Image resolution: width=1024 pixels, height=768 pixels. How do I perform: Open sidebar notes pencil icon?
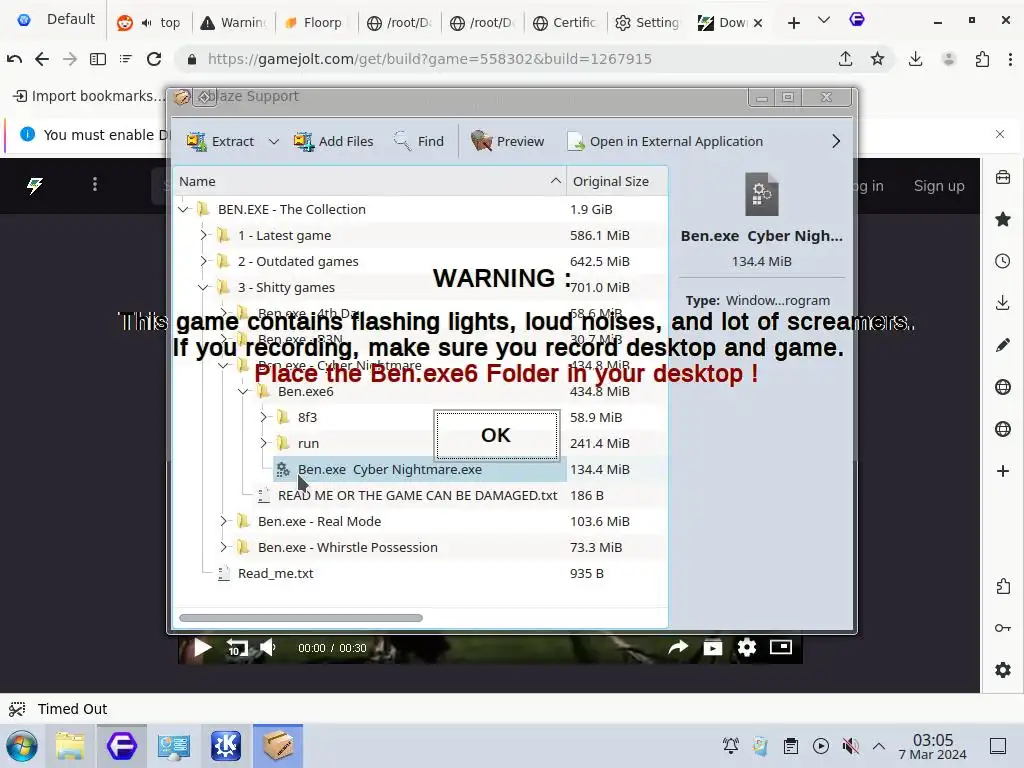1003,345
